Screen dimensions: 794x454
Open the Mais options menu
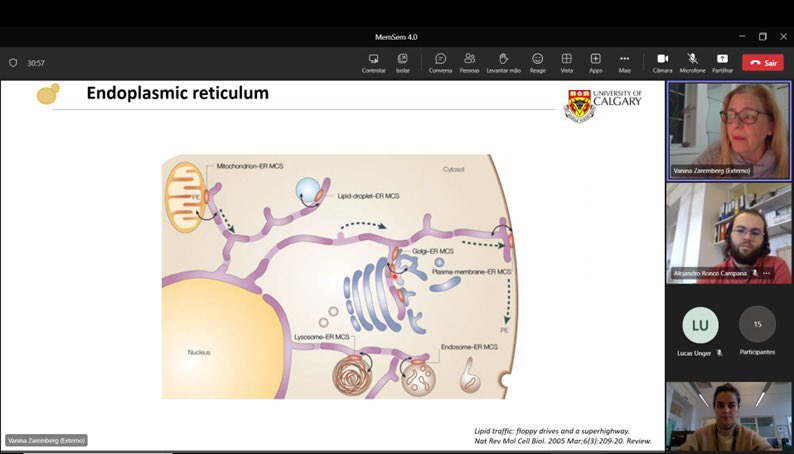[x=624, y=63]
